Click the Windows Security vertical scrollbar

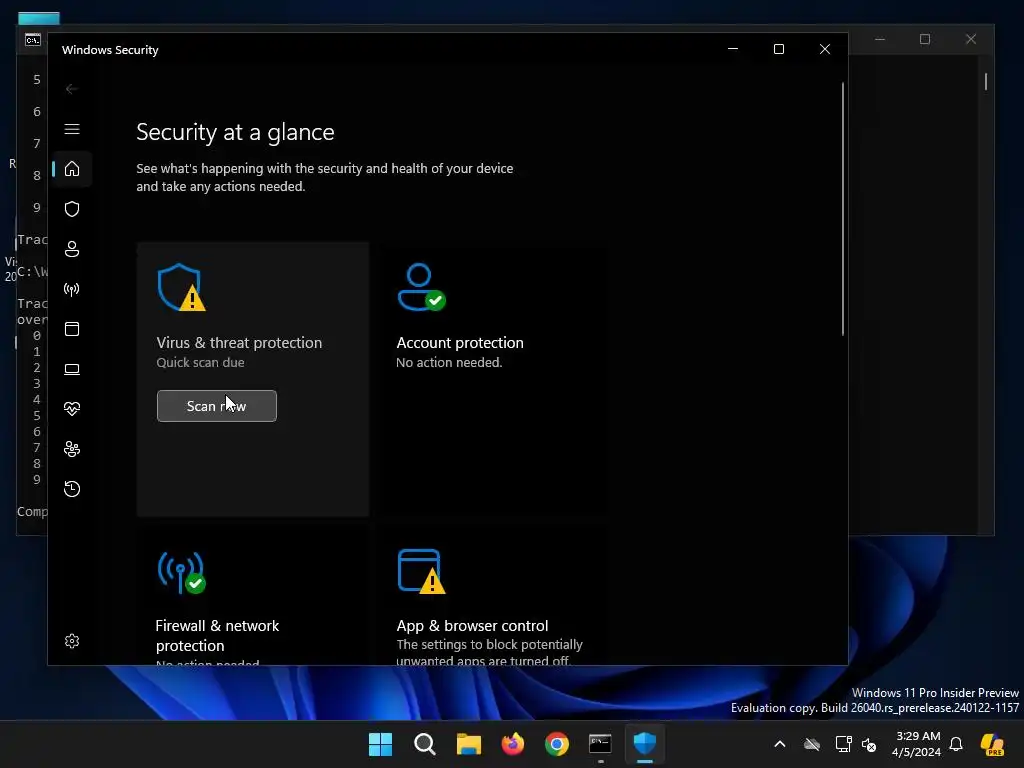point(842,209)
